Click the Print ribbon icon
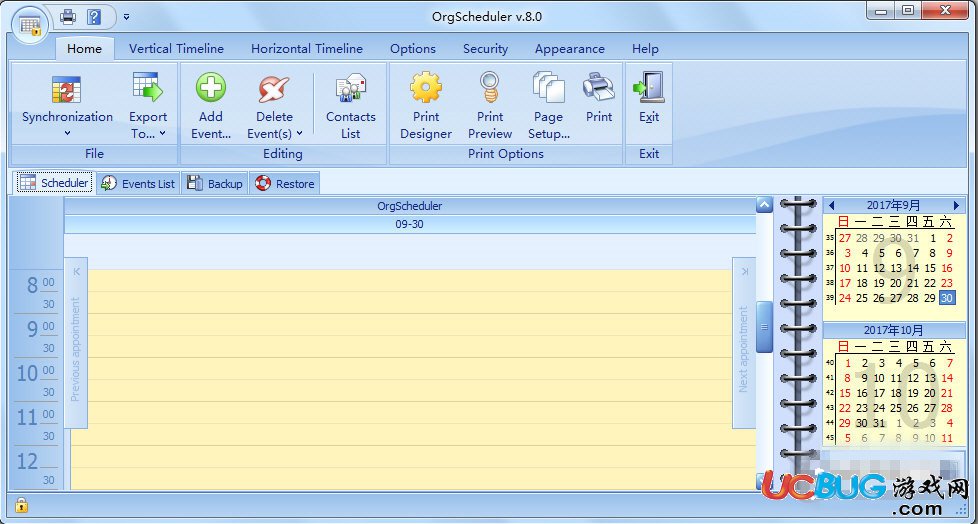 [599, 88]
